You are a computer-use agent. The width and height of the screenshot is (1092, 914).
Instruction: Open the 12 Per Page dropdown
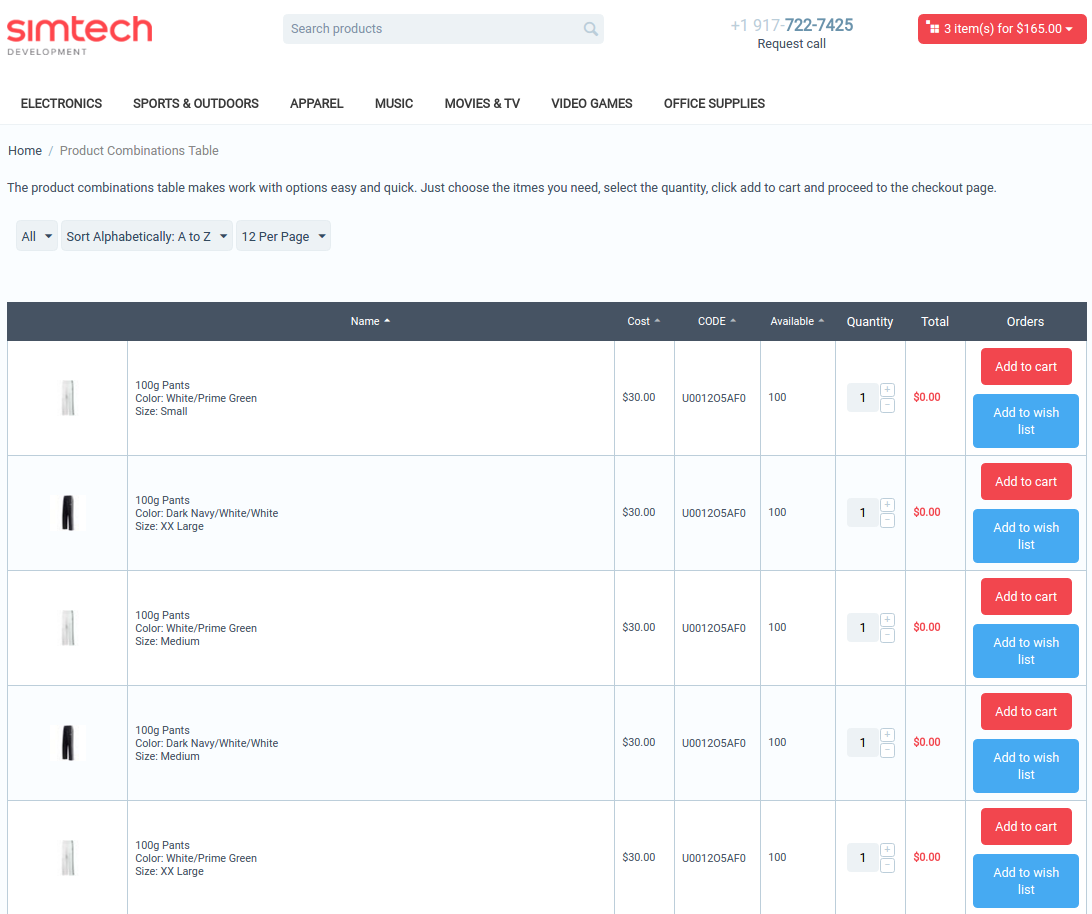point(283,236)
